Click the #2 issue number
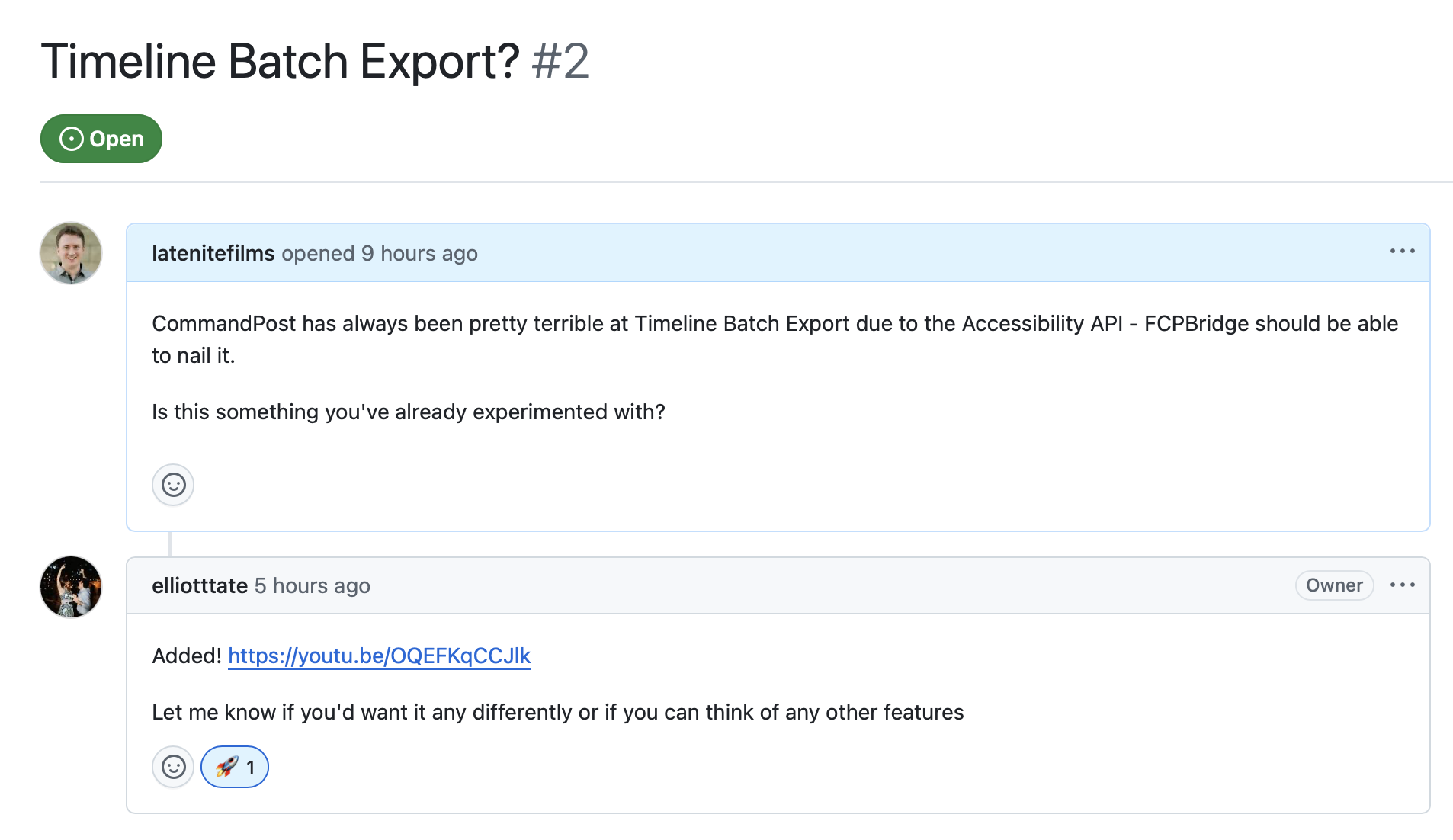Viewport: 1453px width, 840px height. click(x=560, y=61)
